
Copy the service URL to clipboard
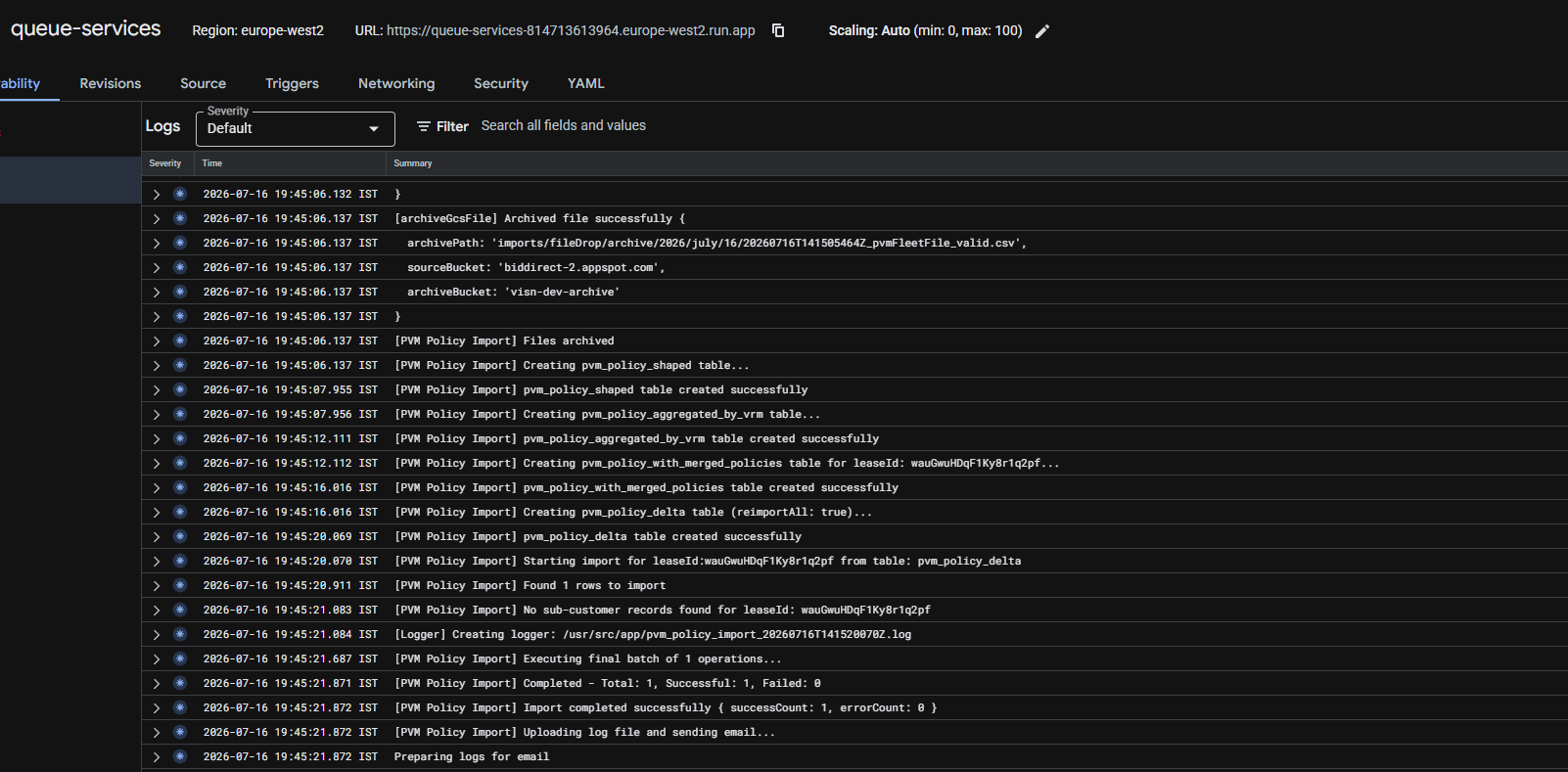pyautogui.click(x=778, y=30)
